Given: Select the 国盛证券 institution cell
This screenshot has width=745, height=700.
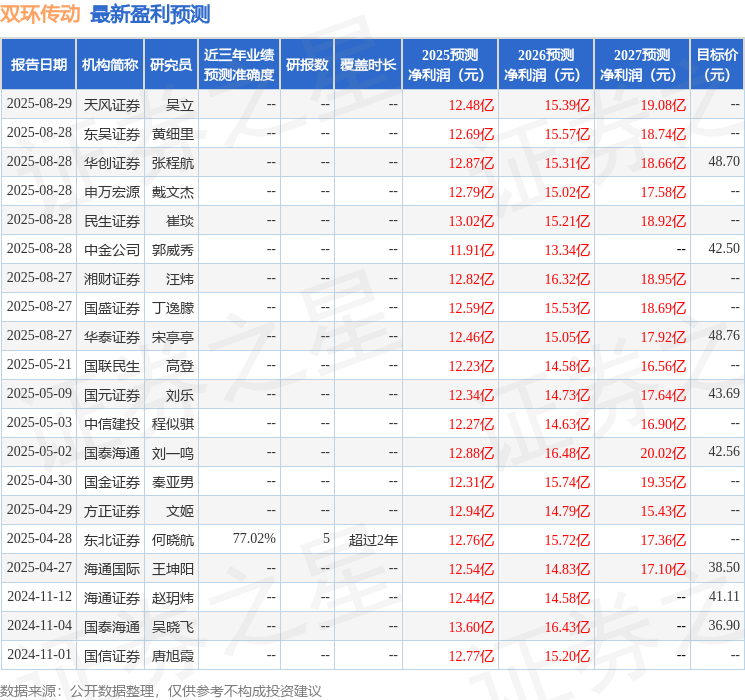Looking at the screenshot, I should click(x=112, y=308).
